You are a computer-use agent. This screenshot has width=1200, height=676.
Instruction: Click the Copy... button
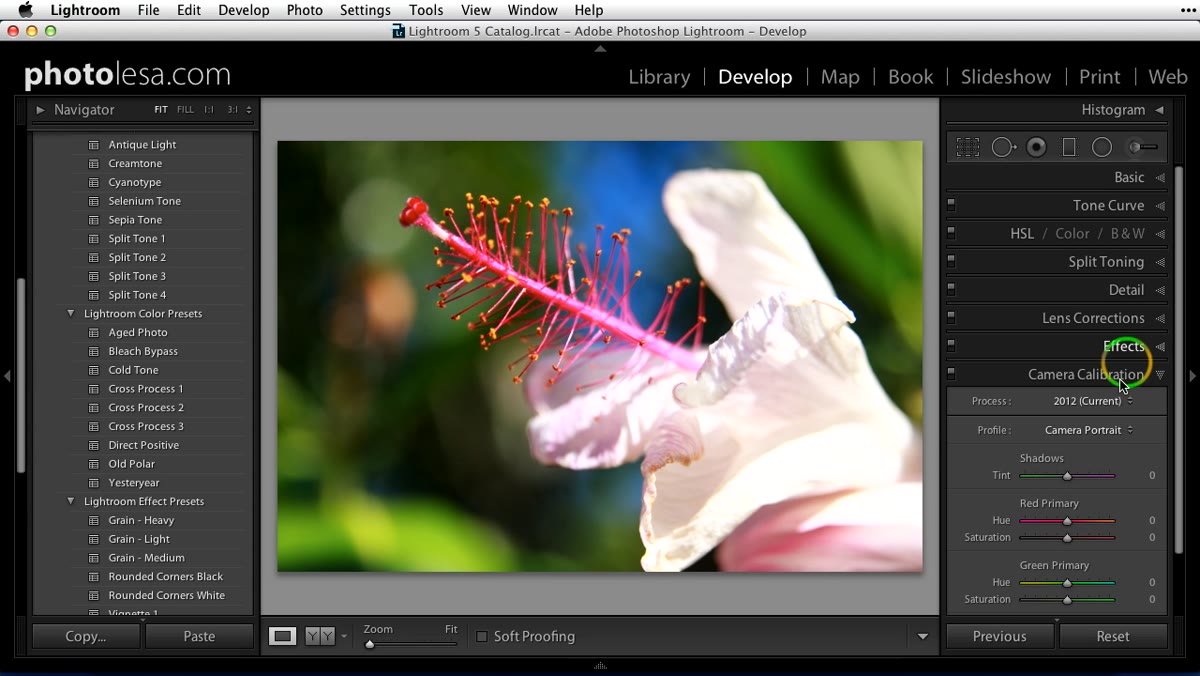tap(86, 636)
